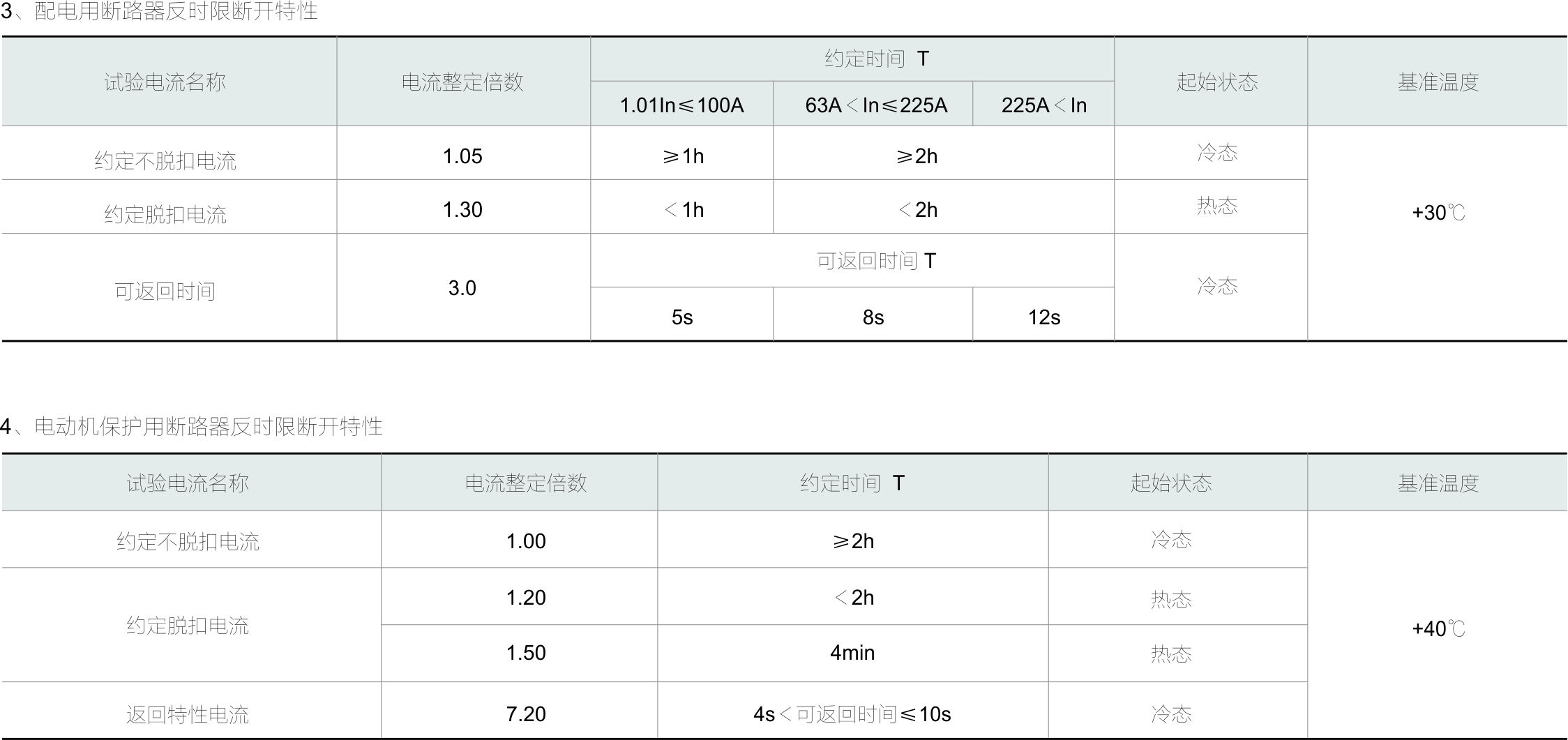Image resolution: width=1568 pixels, height=740 pixels.
Task: Click the 5s return time cell
Action: click(x=682, y=317)
